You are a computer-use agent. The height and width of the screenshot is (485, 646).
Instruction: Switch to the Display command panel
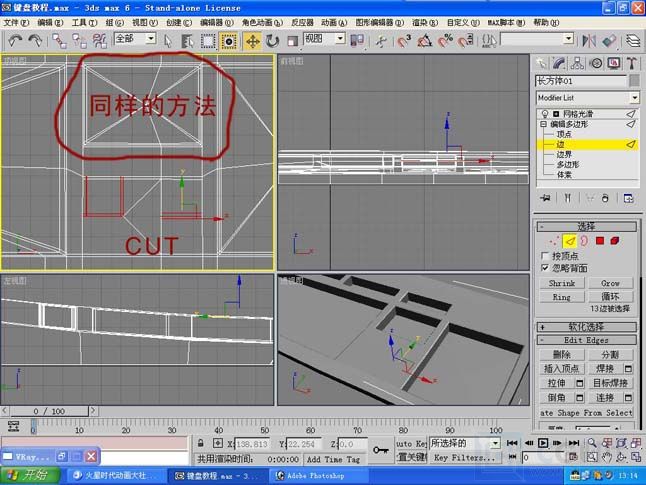click(x=614, y=63)
